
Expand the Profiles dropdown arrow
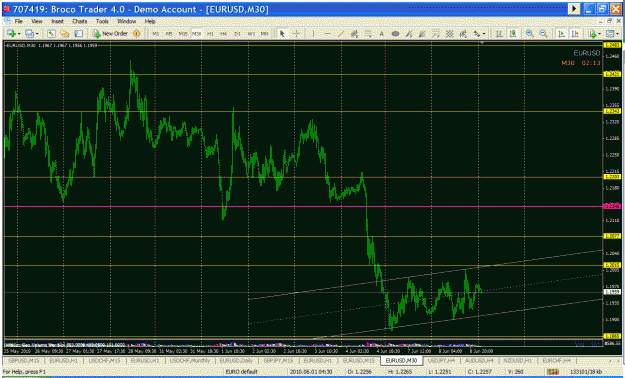click(x=37, y=34)
